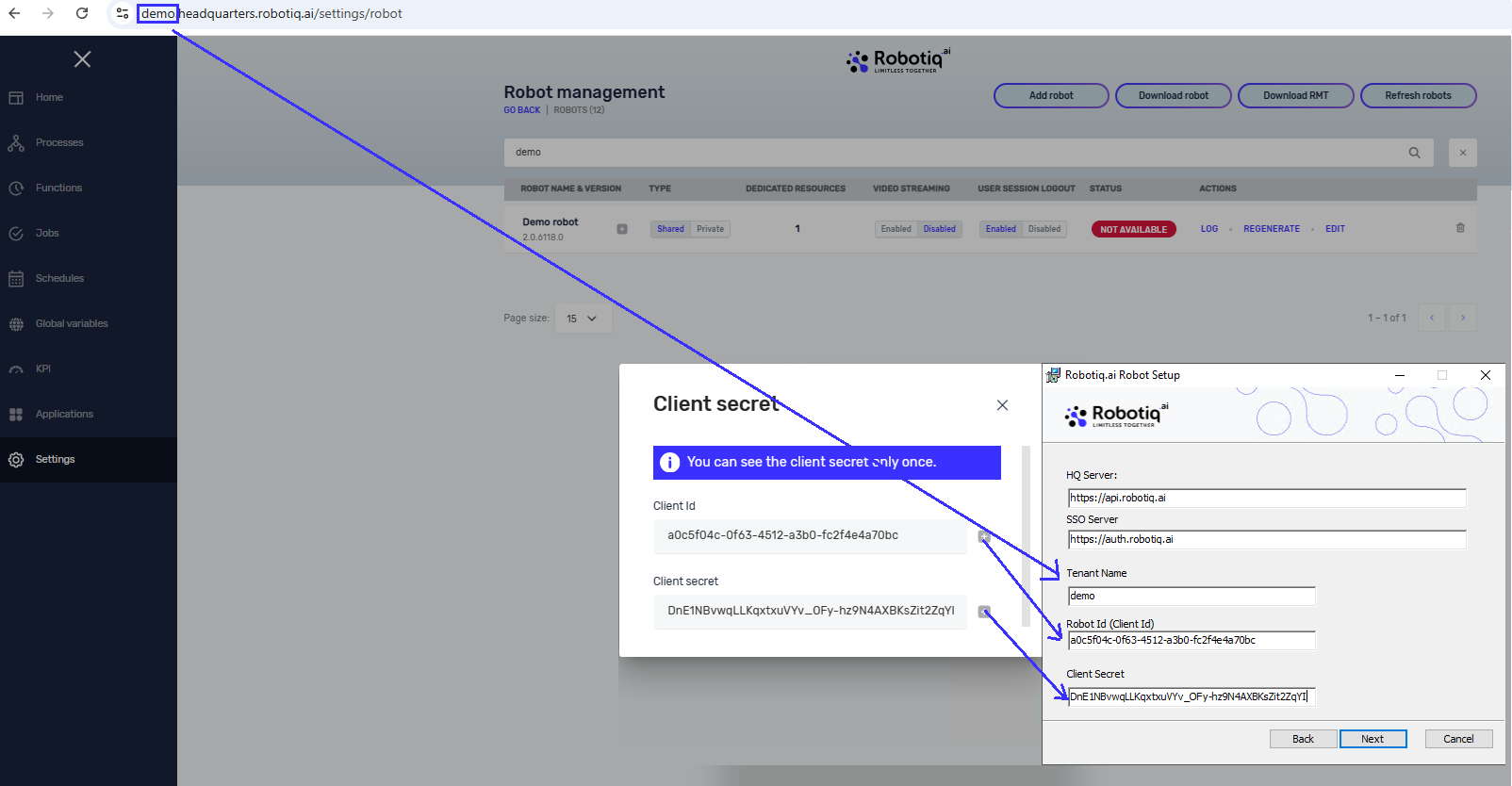The image size is (1512, 786).
Task: Click the Functions sidebar icon
Action: pos(16,188)
